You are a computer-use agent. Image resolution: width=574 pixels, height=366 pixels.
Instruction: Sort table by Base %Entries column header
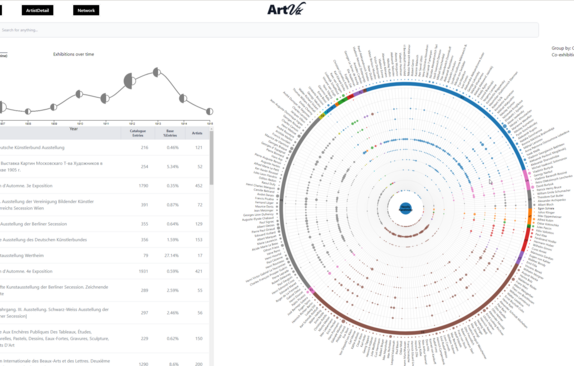170,133
